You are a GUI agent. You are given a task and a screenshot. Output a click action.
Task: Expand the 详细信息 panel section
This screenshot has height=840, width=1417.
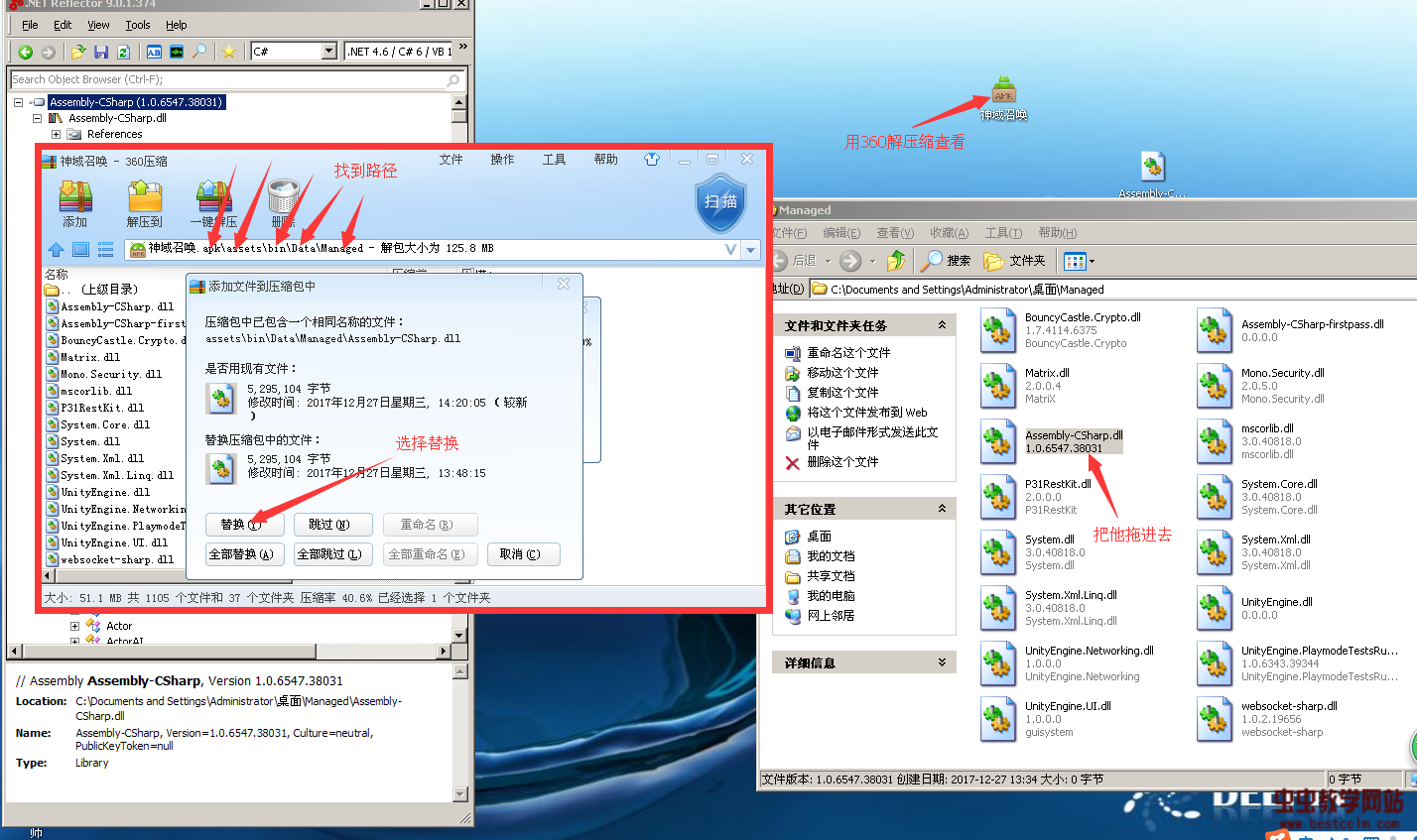point(942,662)
